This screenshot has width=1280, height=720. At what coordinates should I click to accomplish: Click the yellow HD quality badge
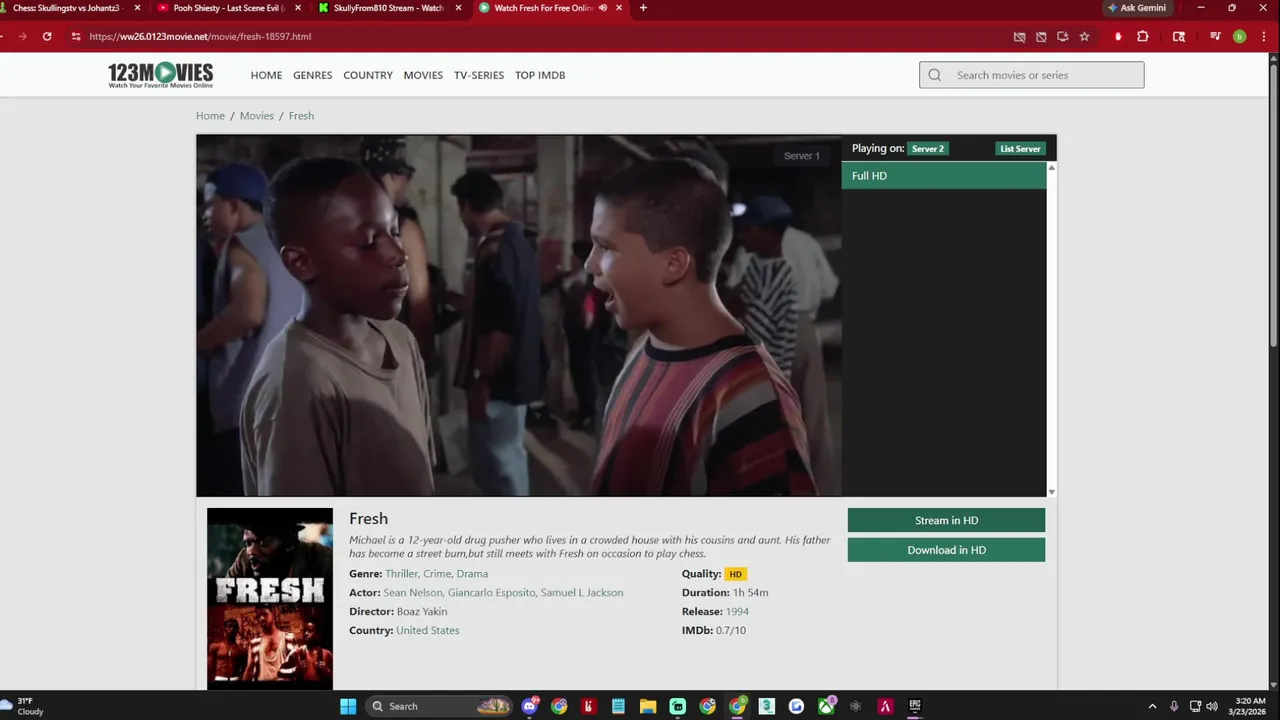click(x=735, y=574)
